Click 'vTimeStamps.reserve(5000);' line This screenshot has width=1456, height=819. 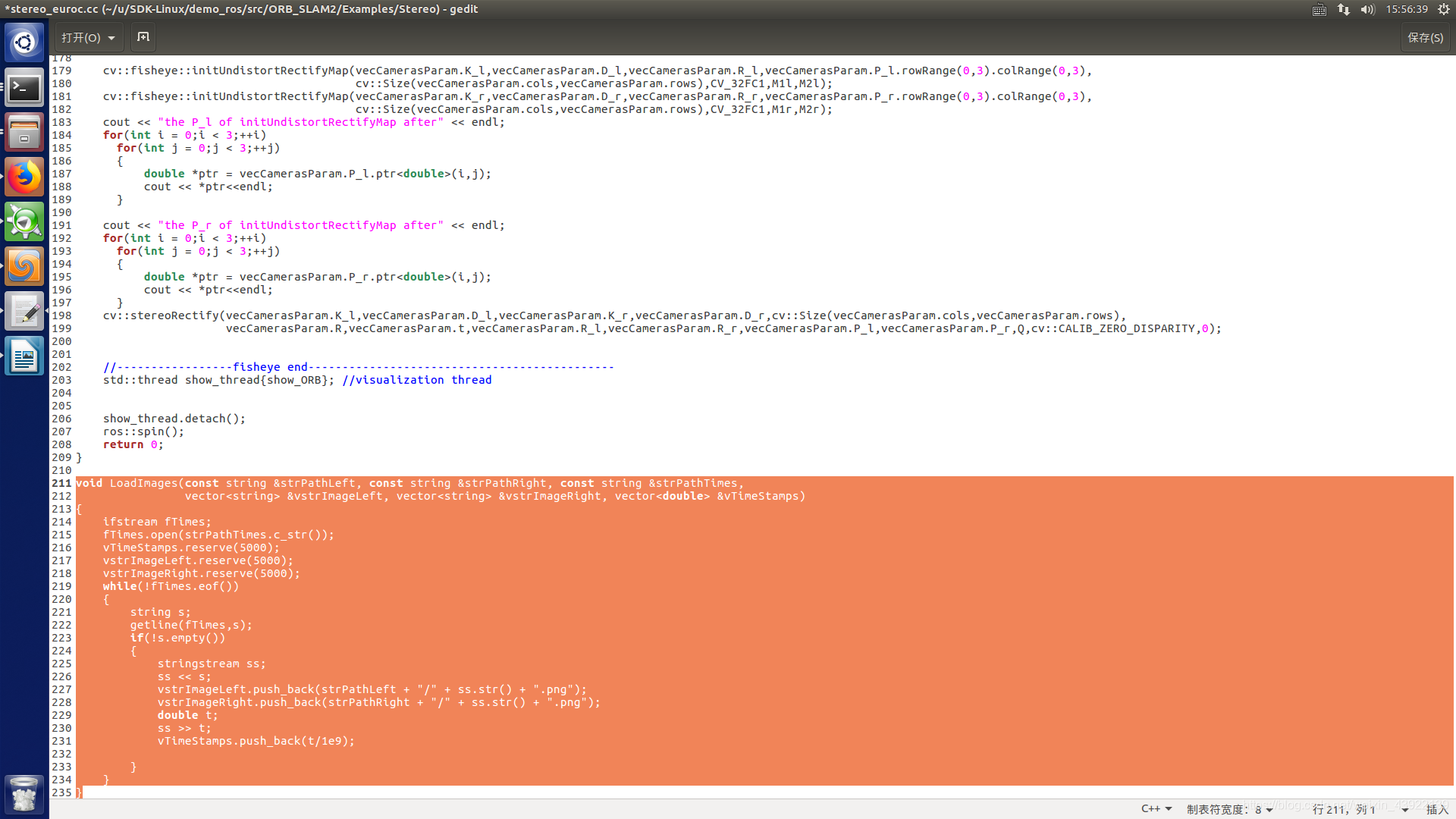click(191, 548)
